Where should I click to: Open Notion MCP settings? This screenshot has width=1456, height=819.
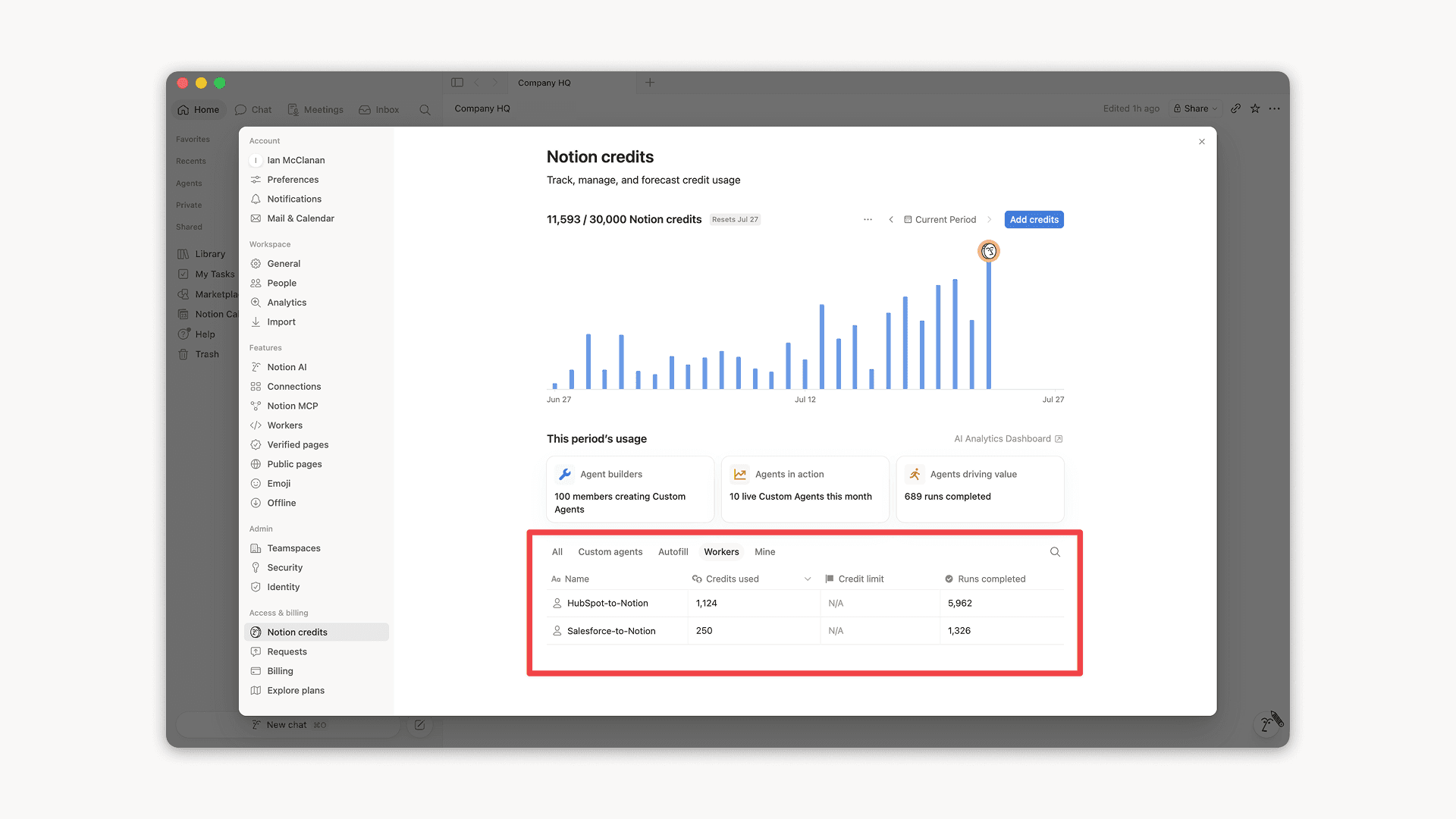pyautogui.click(x=316, y=406)
